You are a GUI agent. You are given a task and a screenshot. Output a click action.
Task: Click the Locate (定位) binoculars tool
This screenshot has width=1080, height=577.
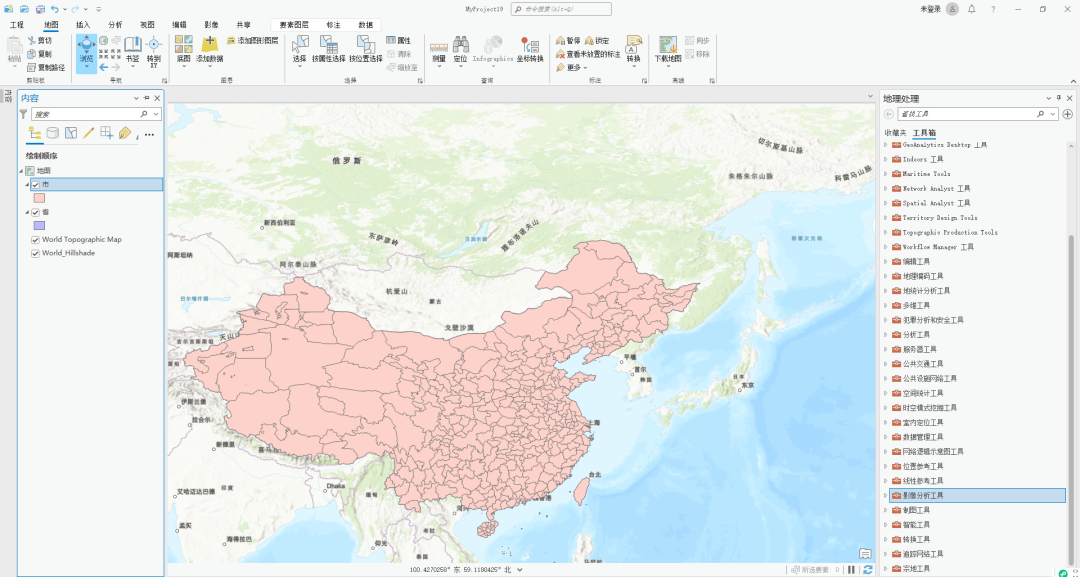coord(460,51)
